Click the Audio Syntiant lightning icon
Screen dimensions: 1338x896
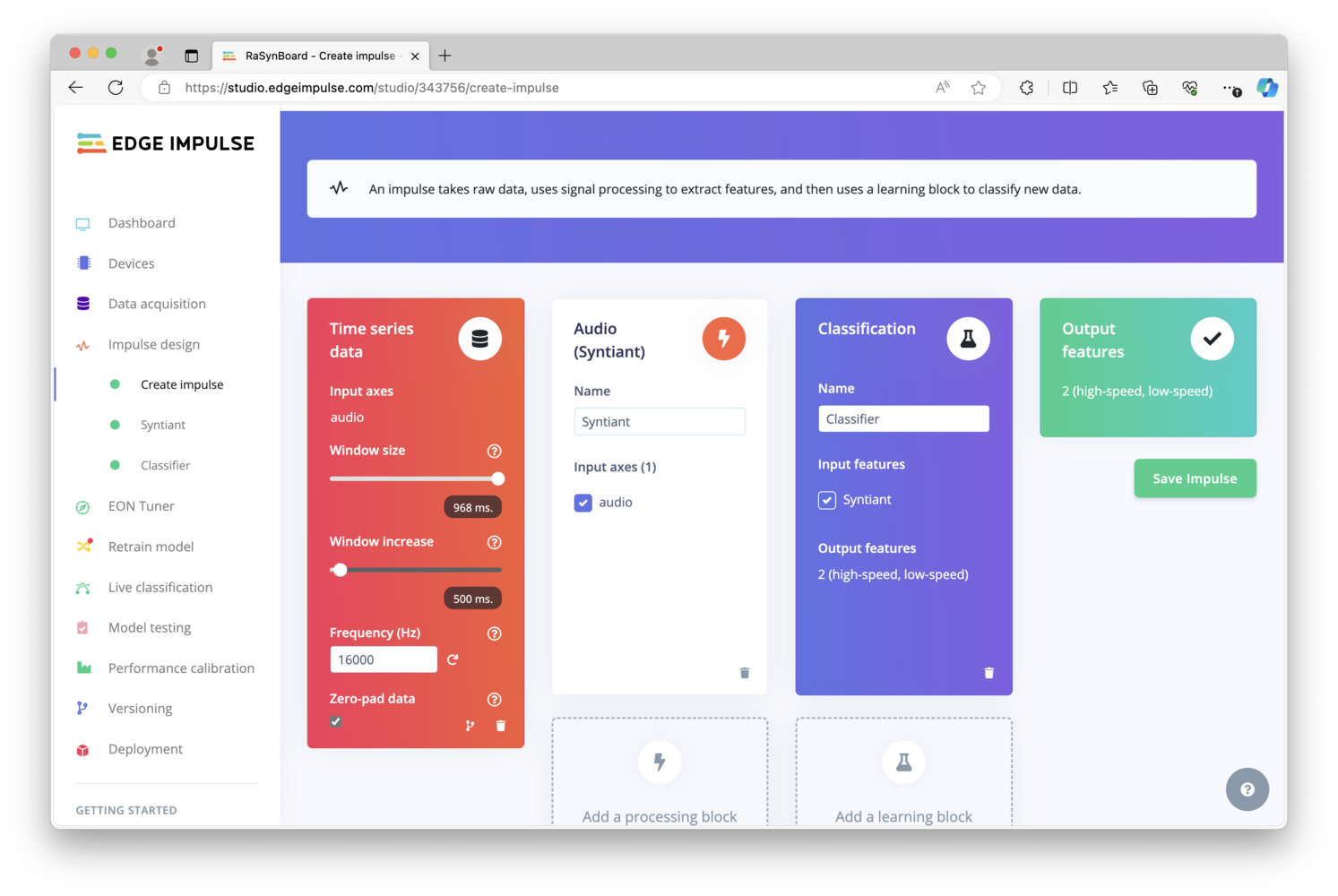(723, 339)
